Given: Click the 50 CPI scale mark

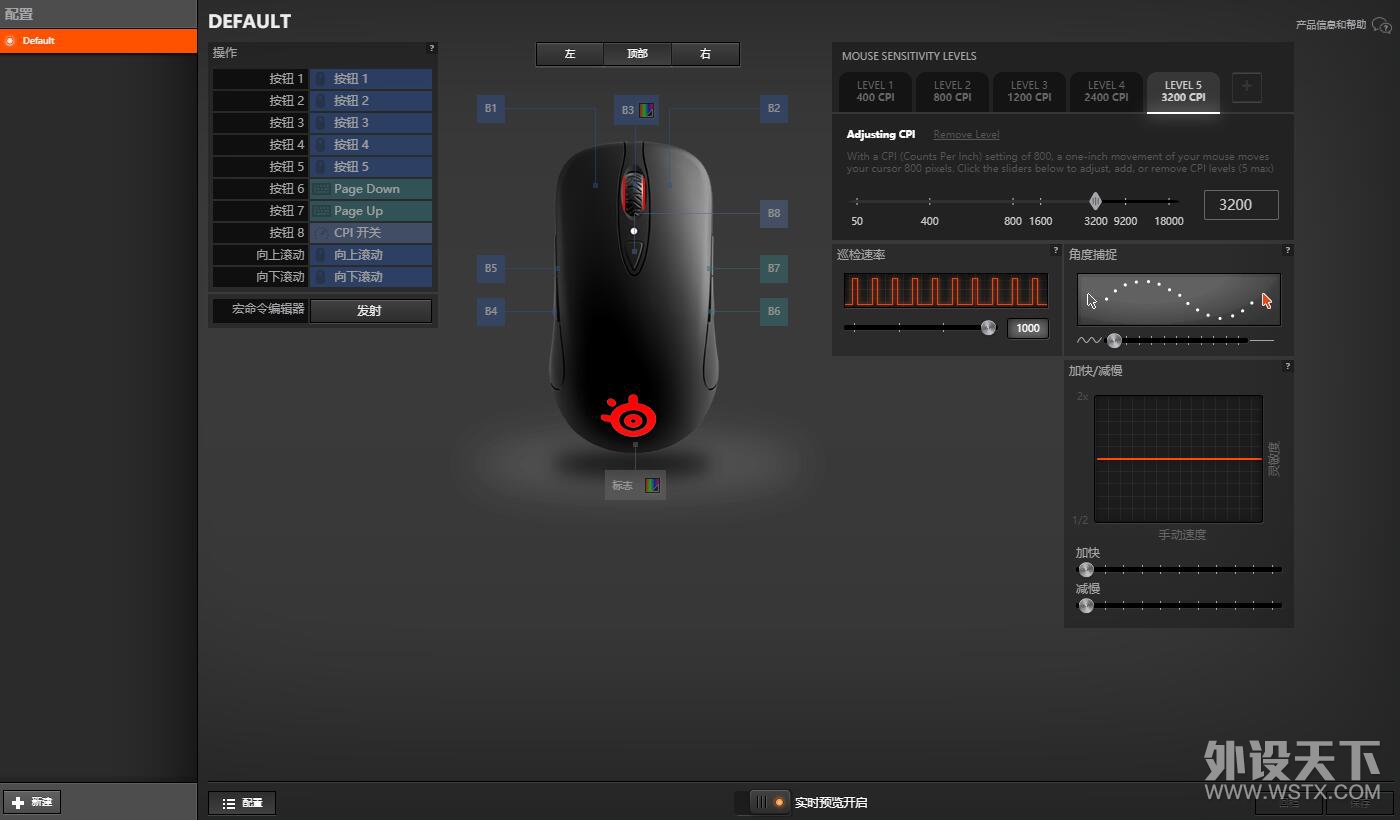Looking at the screenshot, I should [x=857, y=221].
